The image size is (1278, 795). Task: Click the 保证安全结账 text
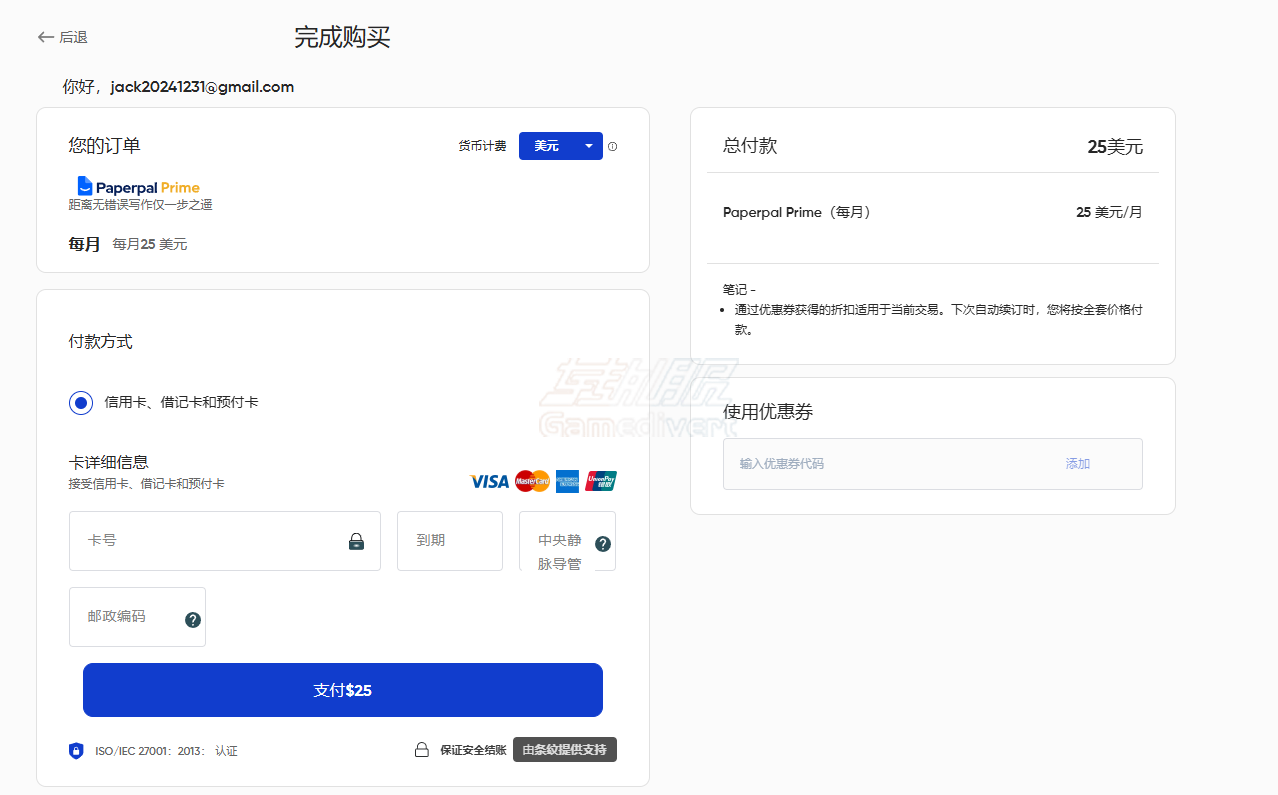click(473, 750)
